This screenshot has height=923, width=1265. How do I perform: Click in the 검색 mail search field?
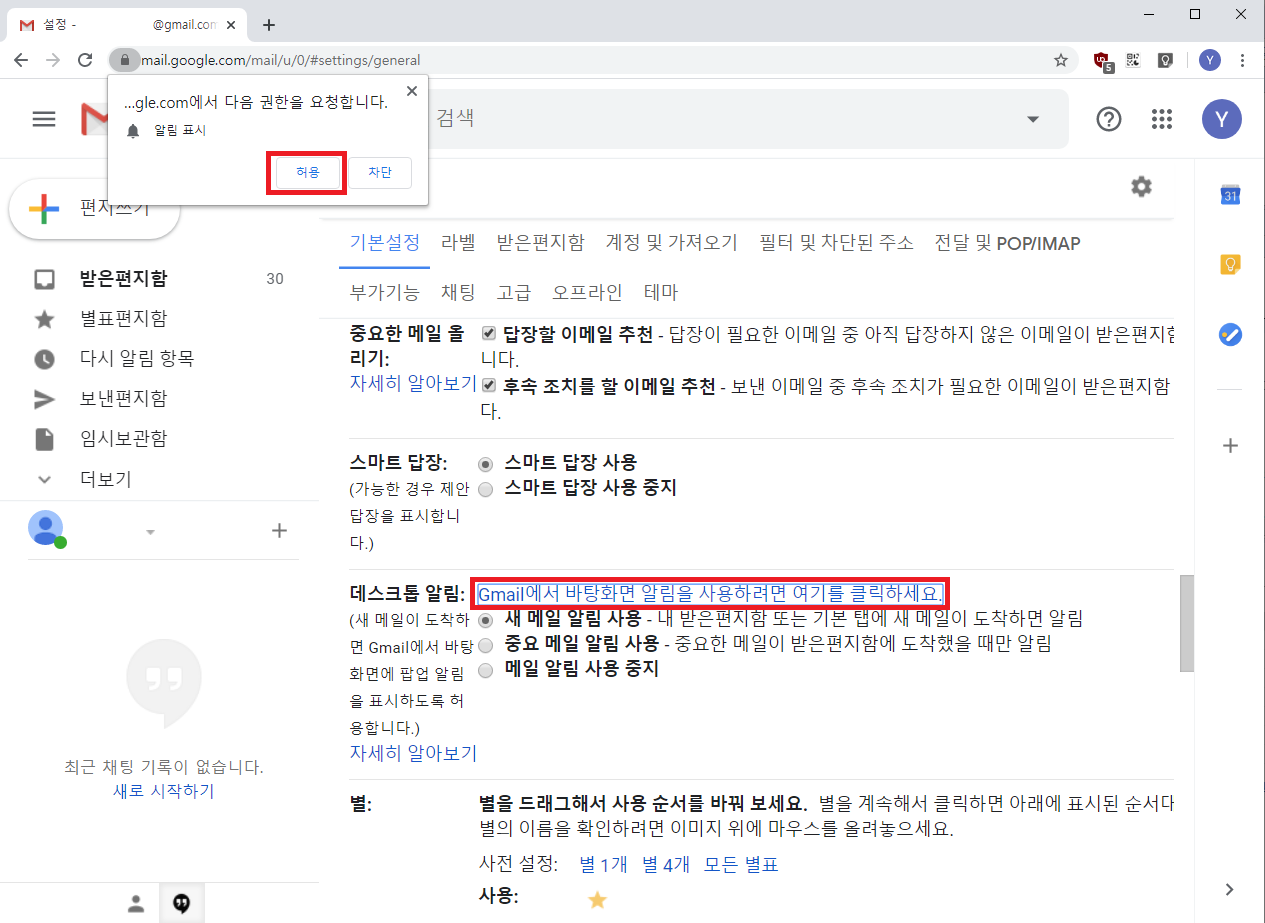pos(720,118)
